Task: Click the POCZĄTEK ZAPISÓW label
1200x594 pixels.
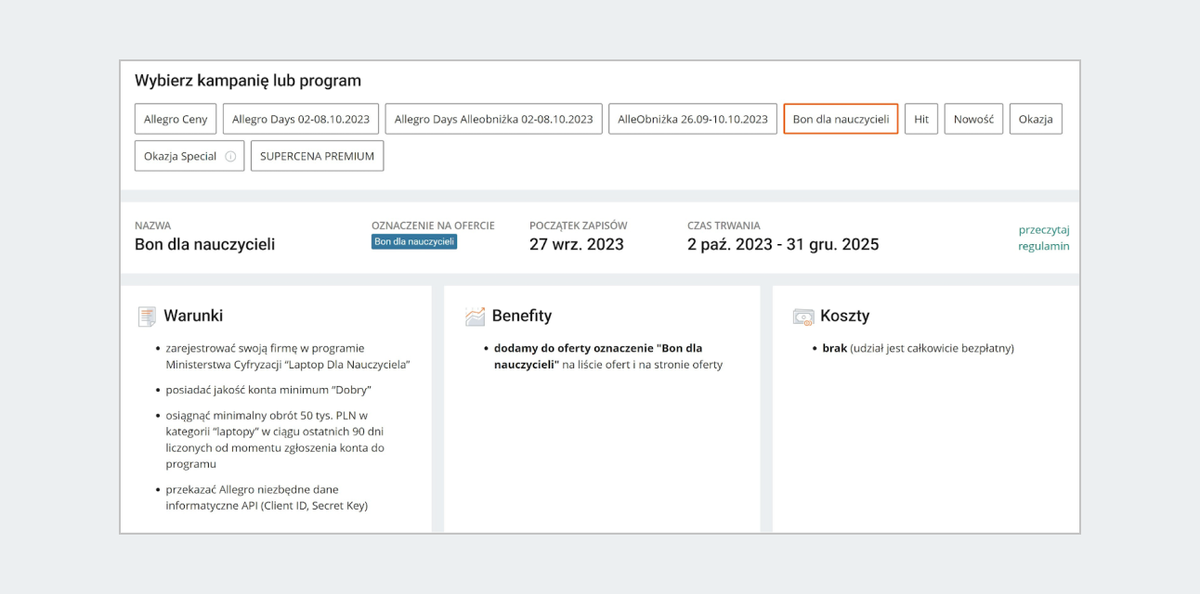Action: 579,226
